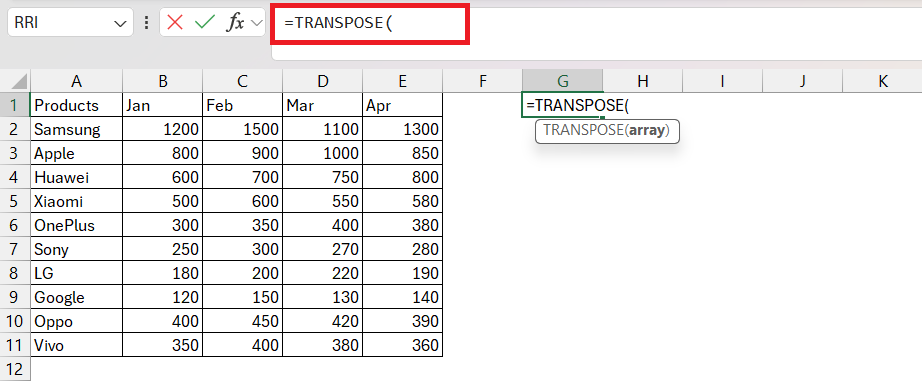Select column K header
The width and height of the screenshot is (922, 381).
coord(883,81)
